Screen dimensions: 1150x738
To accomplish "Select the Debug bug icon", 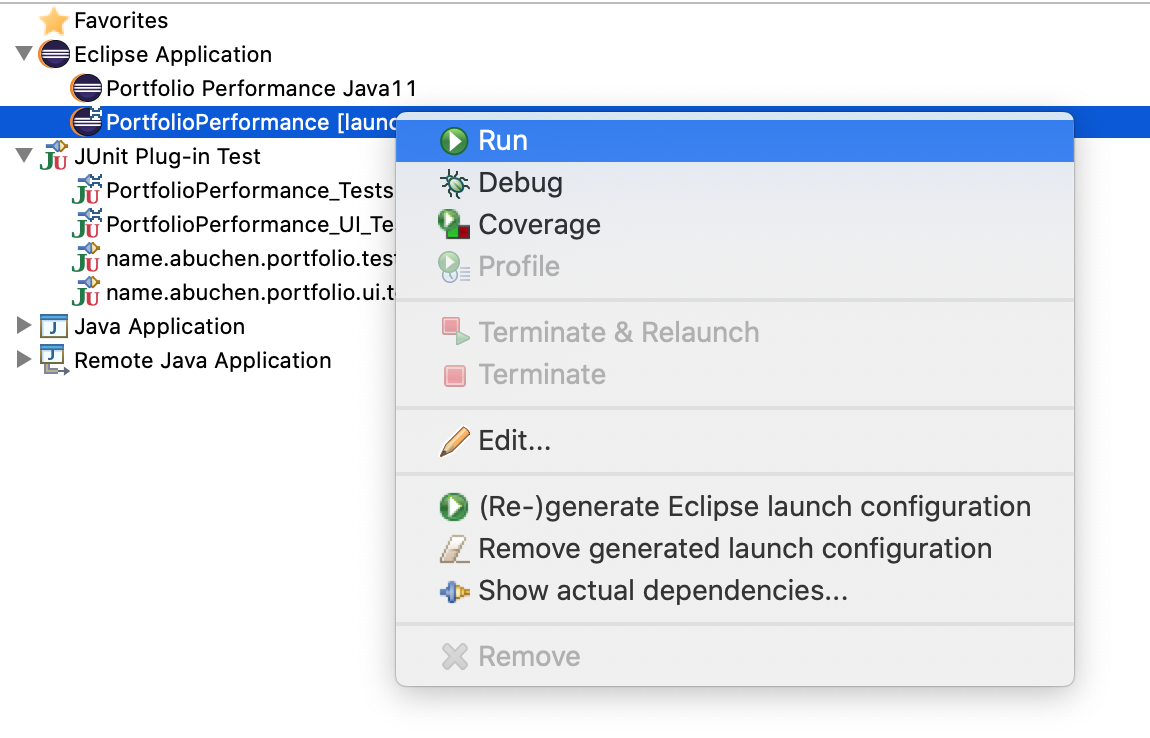I will coord(457,182).
